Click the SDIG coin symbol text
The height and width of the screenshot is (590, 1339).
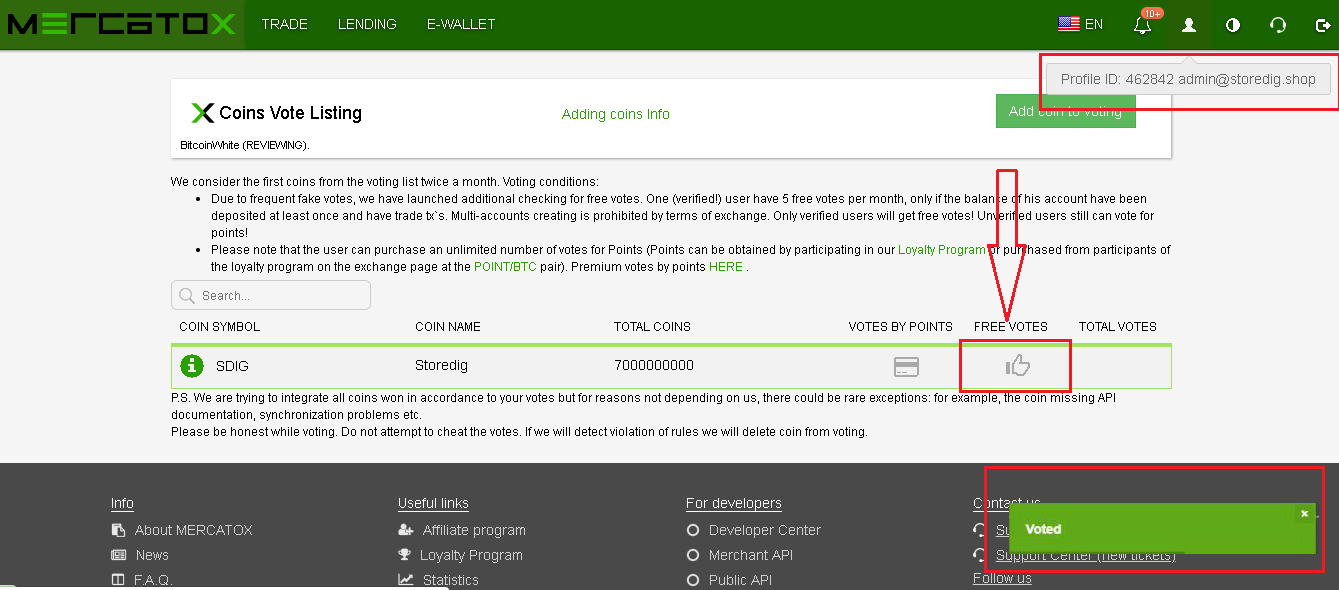(232, 366)
